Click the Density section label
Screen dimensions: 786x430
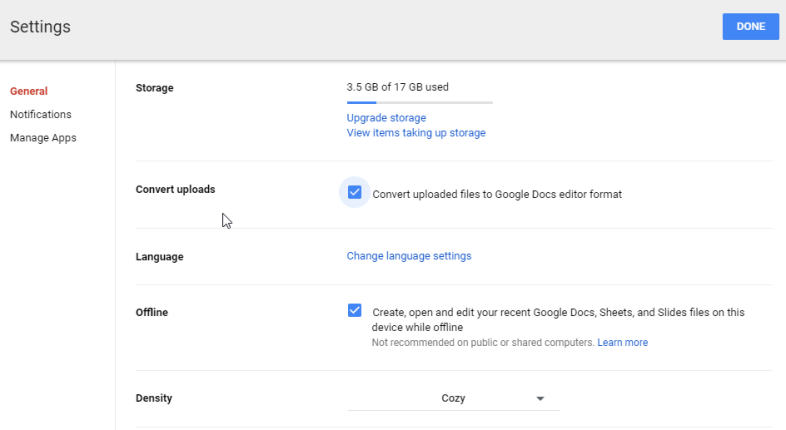pos(153,398)
